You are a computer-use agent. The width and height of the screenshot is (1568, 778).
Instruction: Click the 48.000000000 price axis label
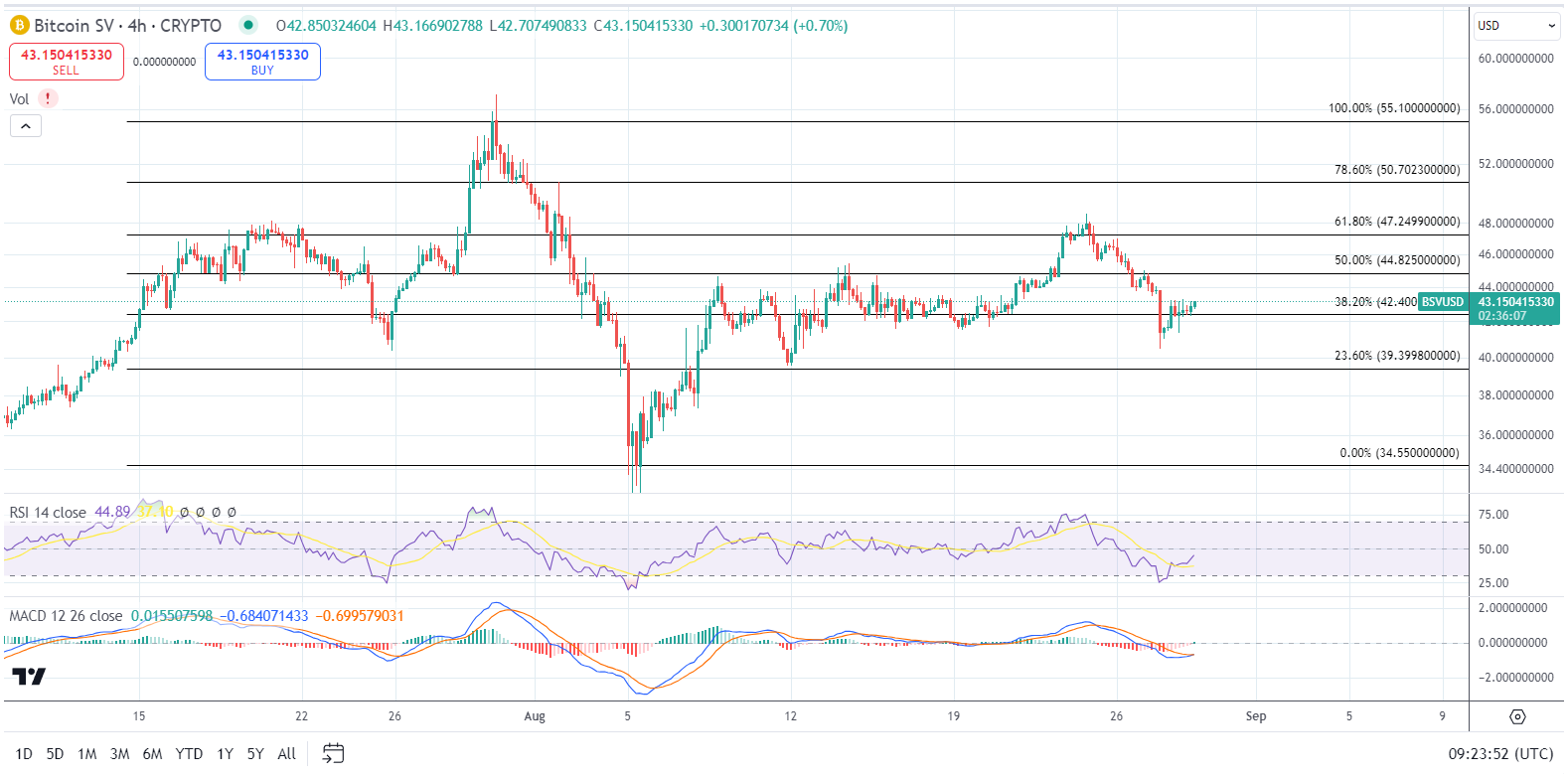point(1516,224)
